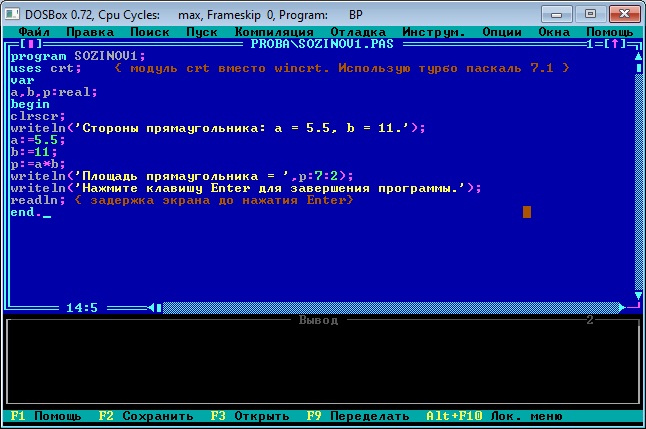Click the Вывод output window title
Viewport: 646px width, 429px height.
point(318,320)
